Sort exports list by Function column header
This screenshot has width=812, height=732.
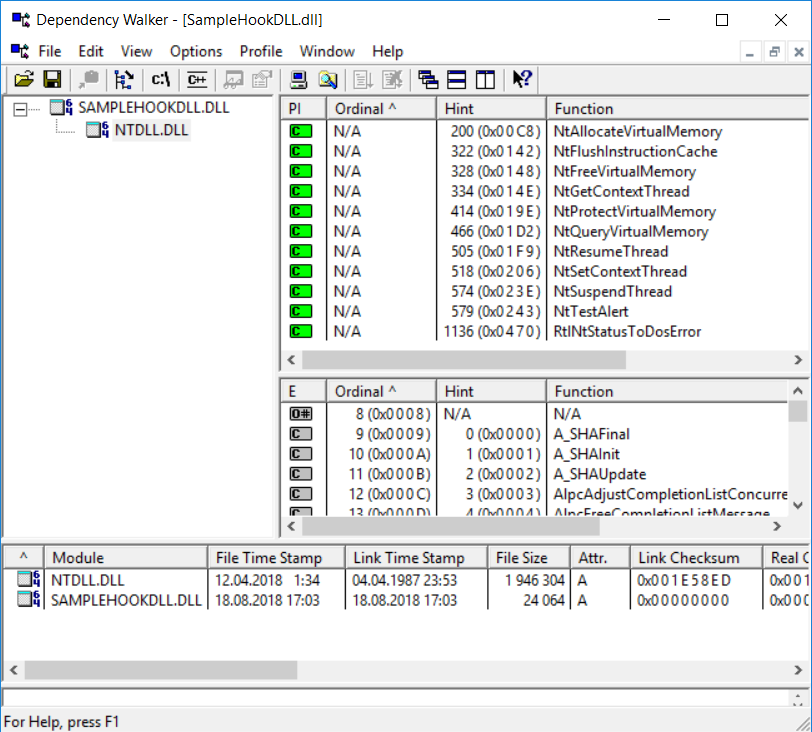click(667, 391)
